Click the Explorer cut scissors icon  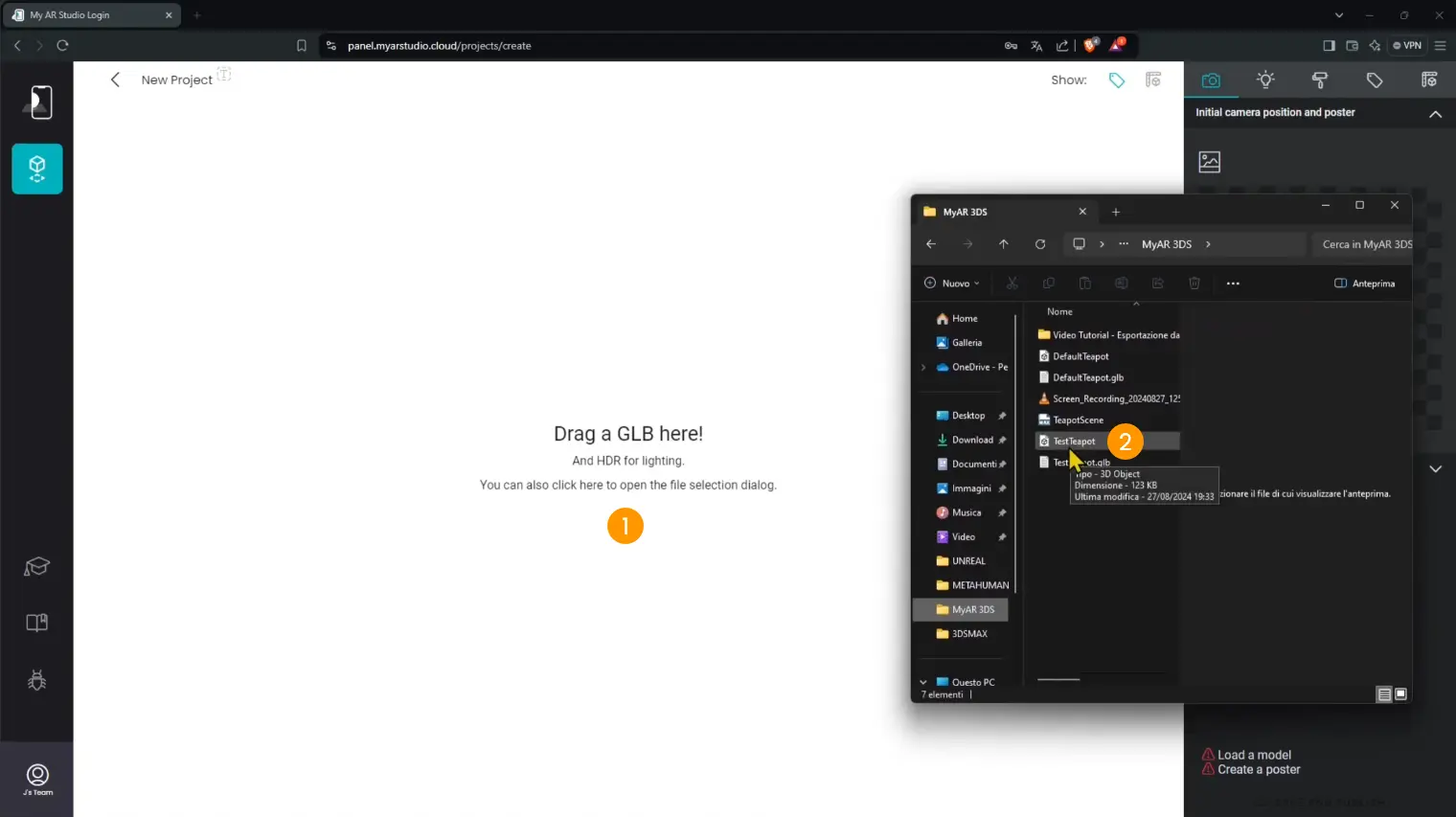click(x=1012, y=284)
